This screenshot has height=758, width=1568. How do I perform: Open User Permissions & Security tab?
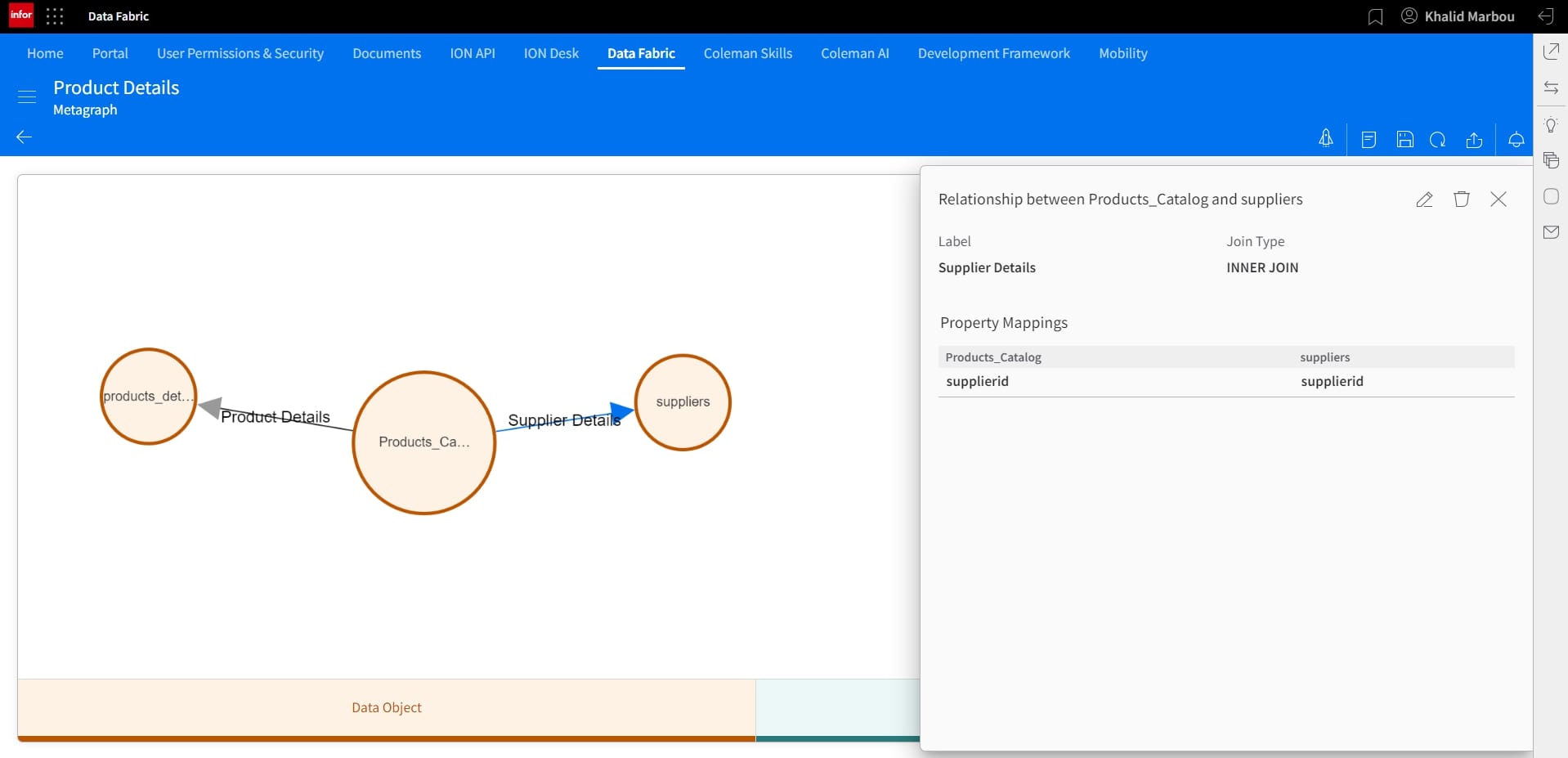tap(240, 53)
